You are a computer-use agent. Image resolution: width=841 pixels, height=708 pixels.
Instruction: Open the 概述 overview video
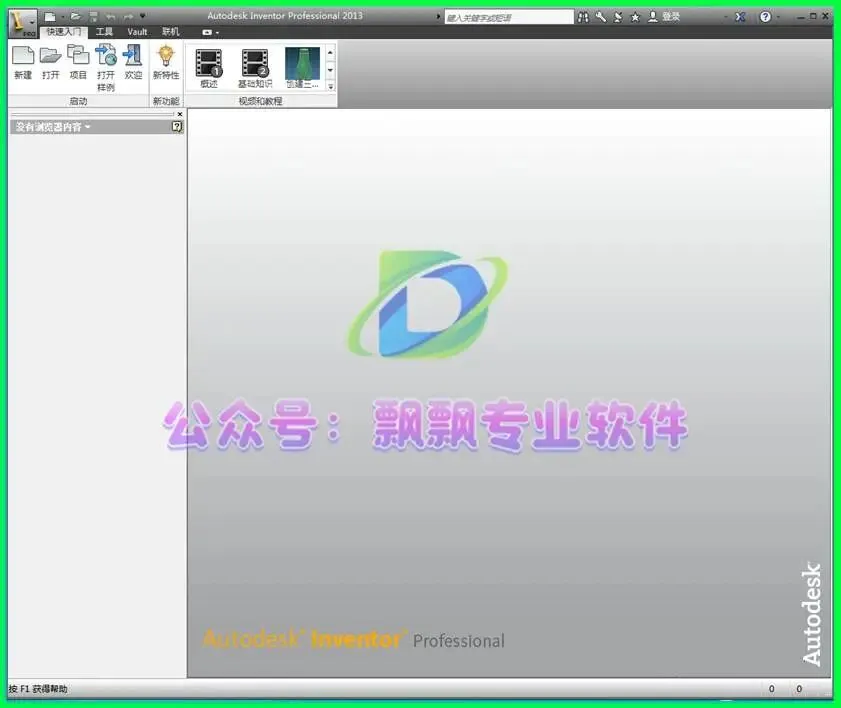click(209, 68)
